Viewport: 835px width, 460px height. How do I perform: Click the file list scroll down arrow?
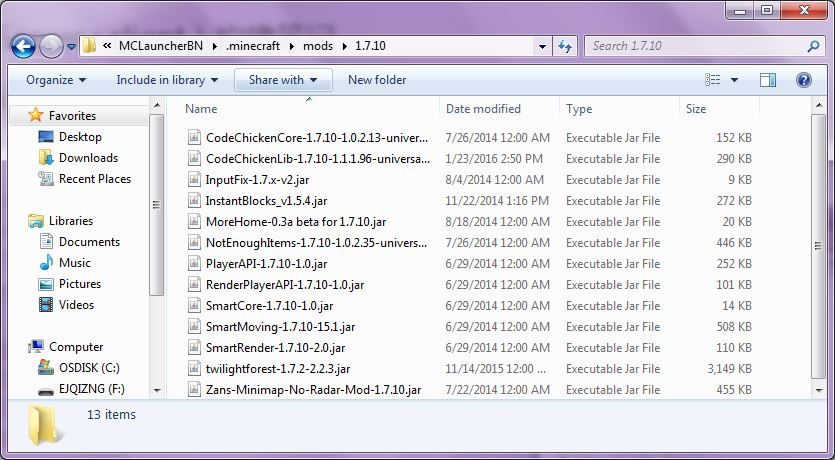click(x=819, y=390)
